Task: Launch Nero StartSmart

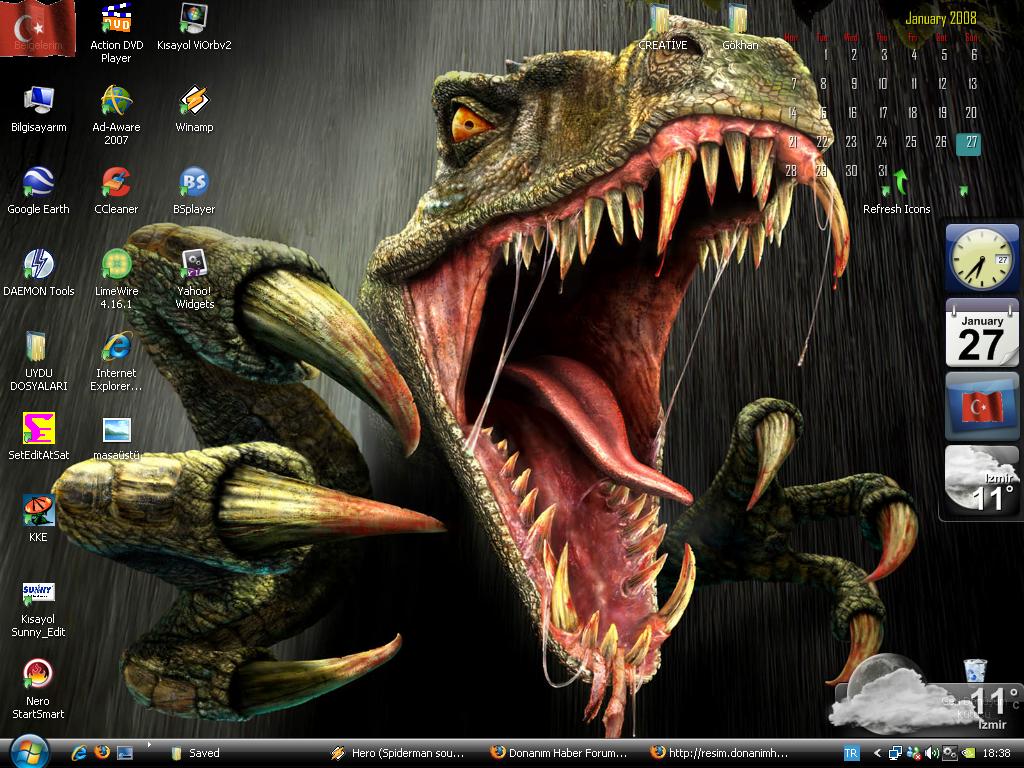Action: click(38, 690)
